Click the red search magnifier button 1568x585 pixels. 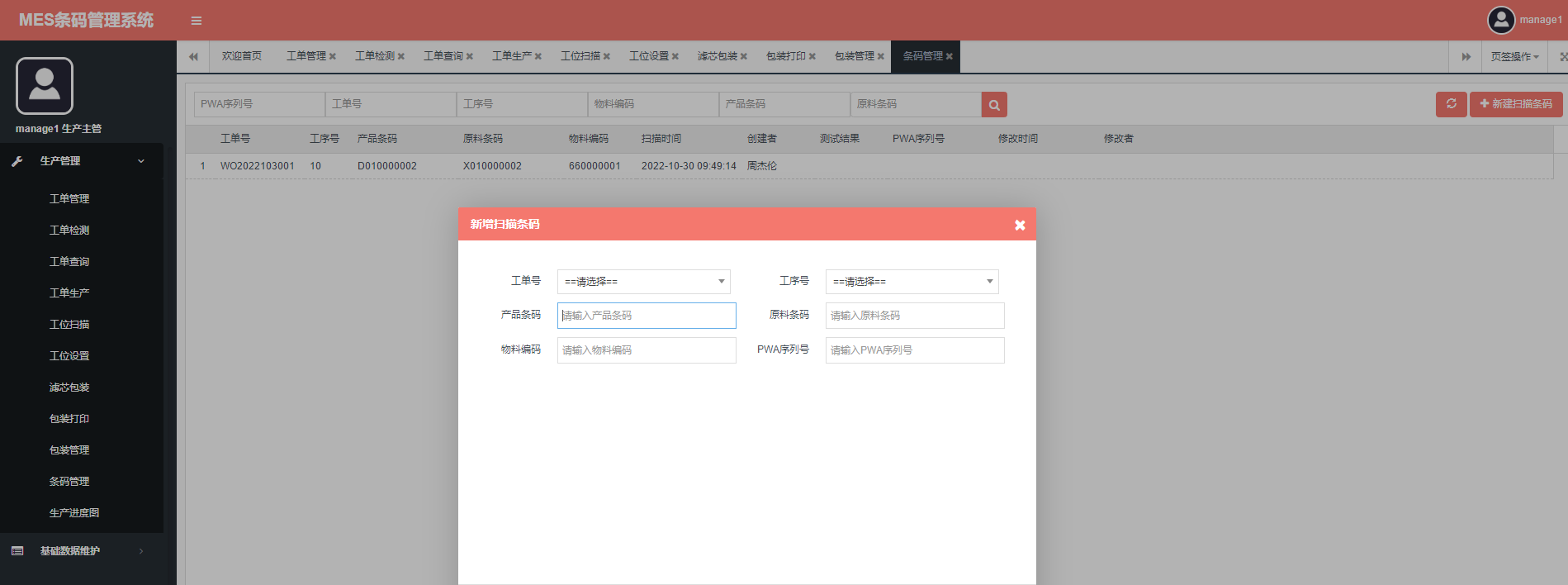tap(994, 105)
